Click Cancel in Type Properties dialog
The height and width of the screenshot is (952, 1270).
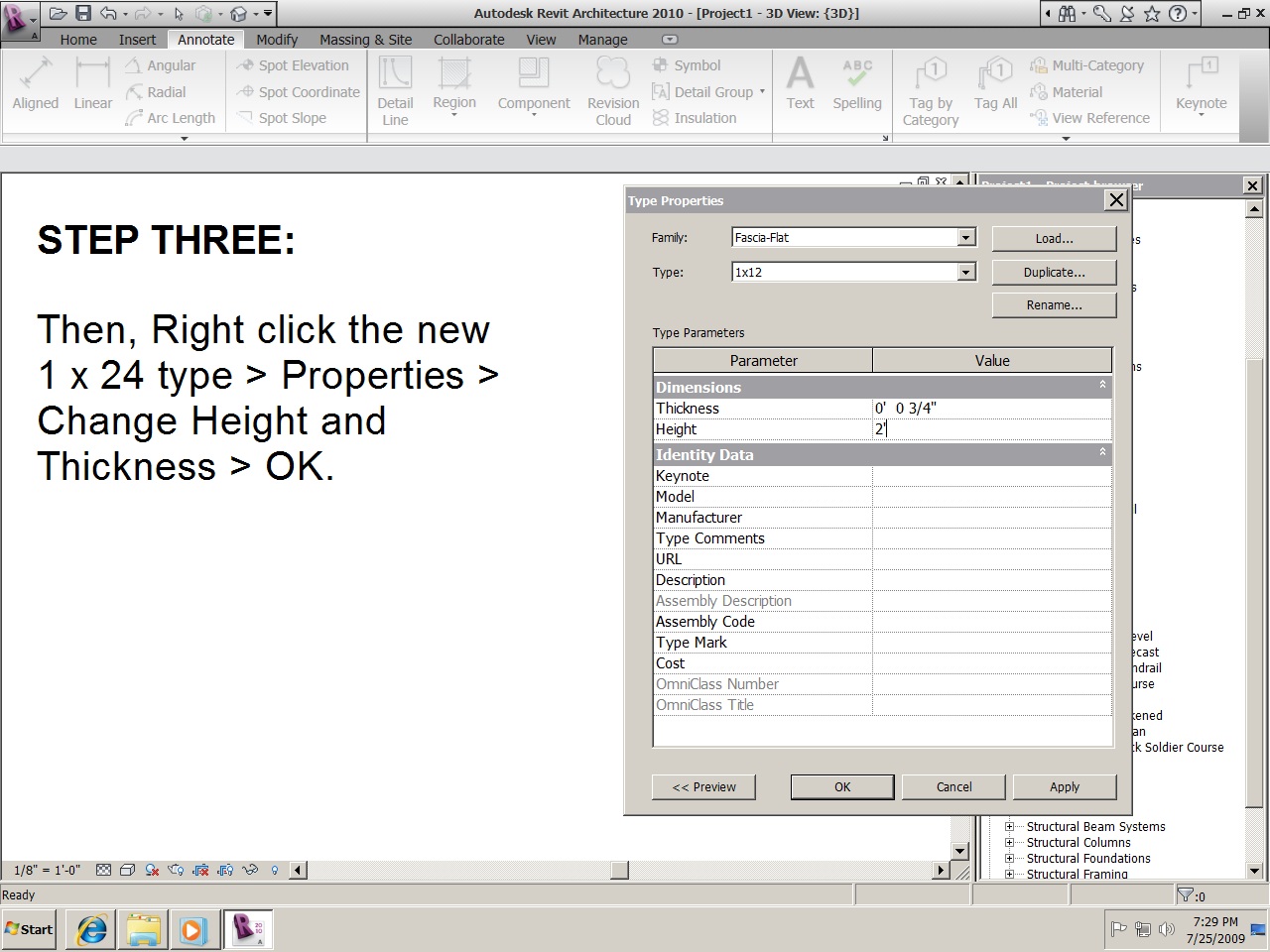click(953, 787)
